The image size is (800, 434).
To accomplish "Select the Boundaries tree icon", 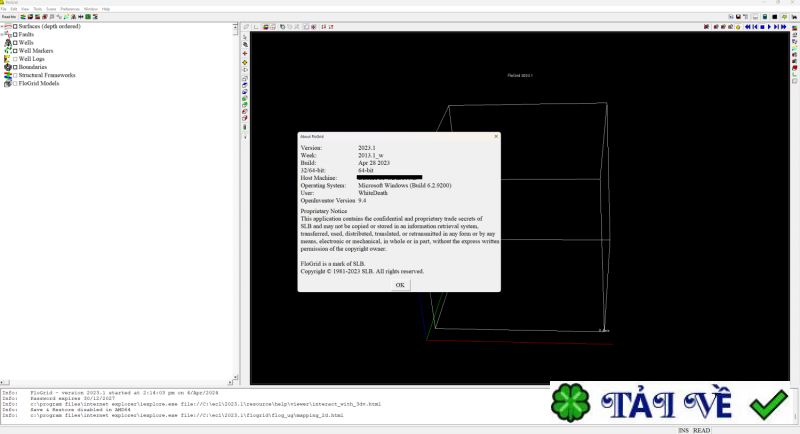I will [8, 67].
